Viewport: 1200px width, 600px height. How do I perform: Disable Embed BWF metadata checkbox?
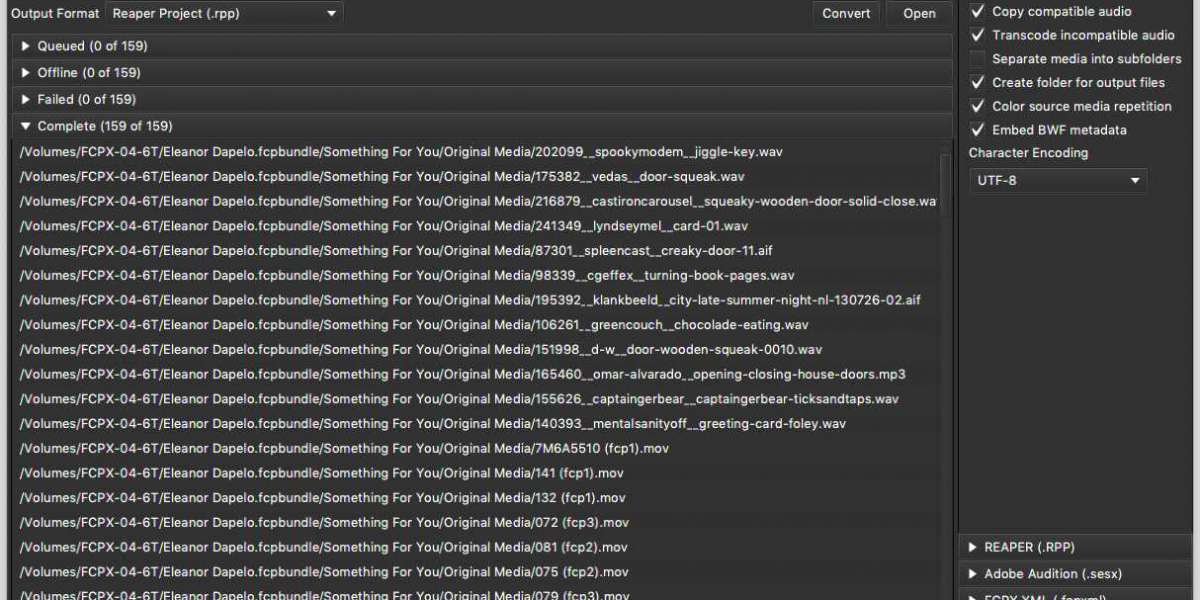978,130
